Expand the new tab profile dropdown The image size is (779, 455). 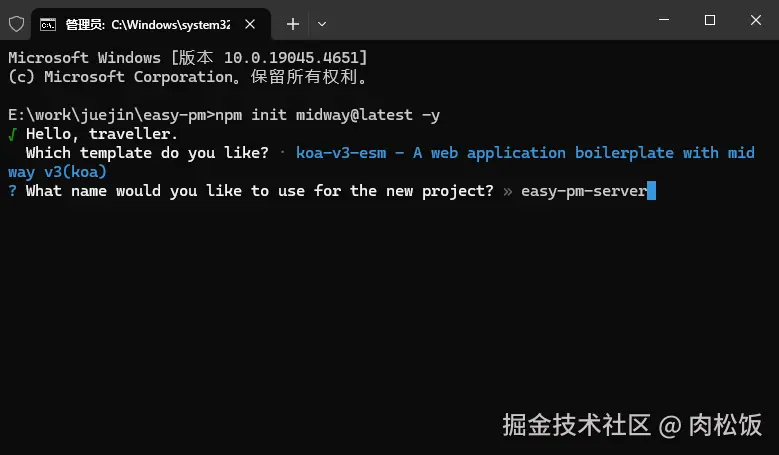click(x=322, y=23)
